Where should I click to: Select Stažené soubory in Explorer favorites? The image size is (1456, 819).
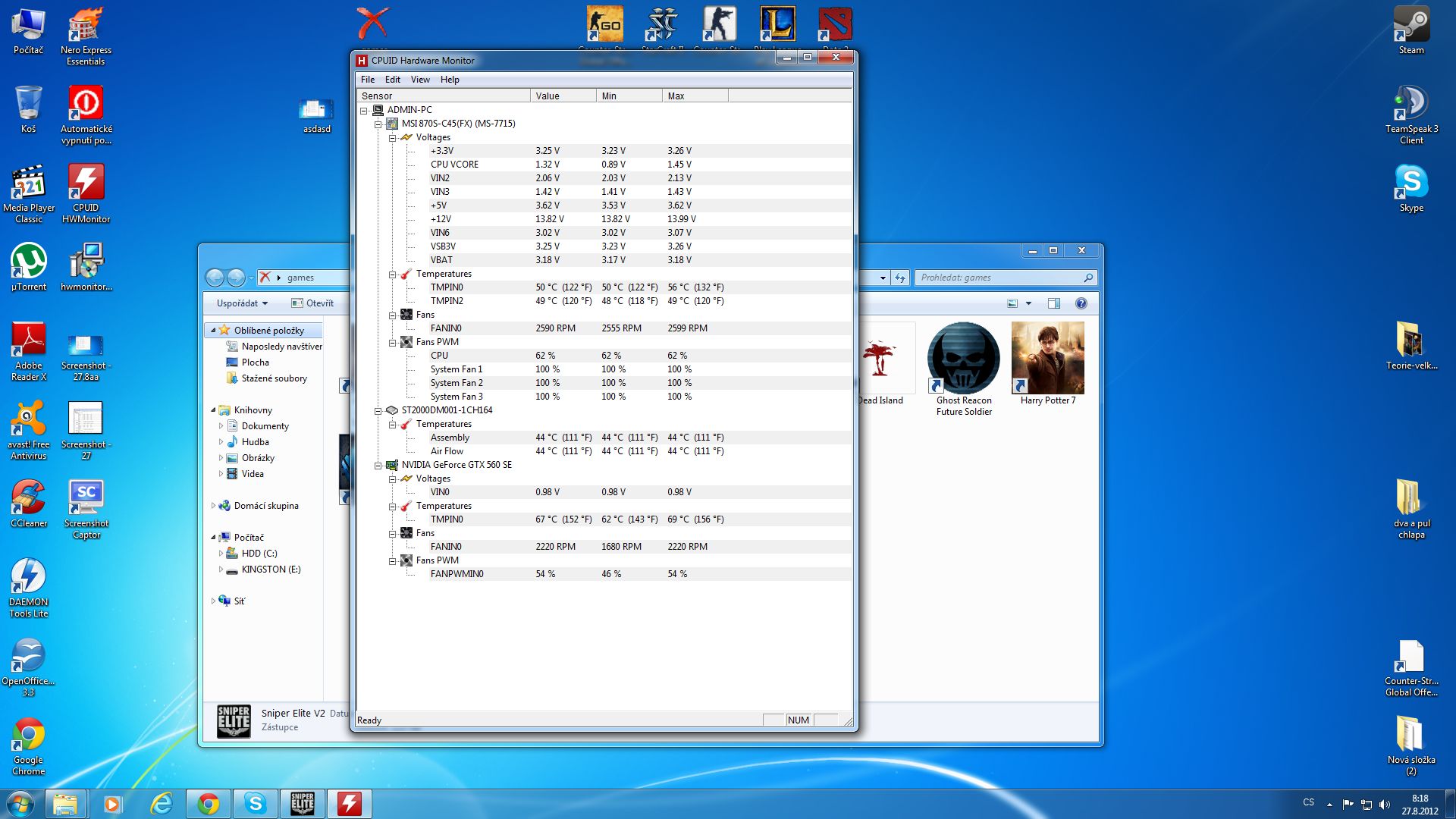point(274,378)
